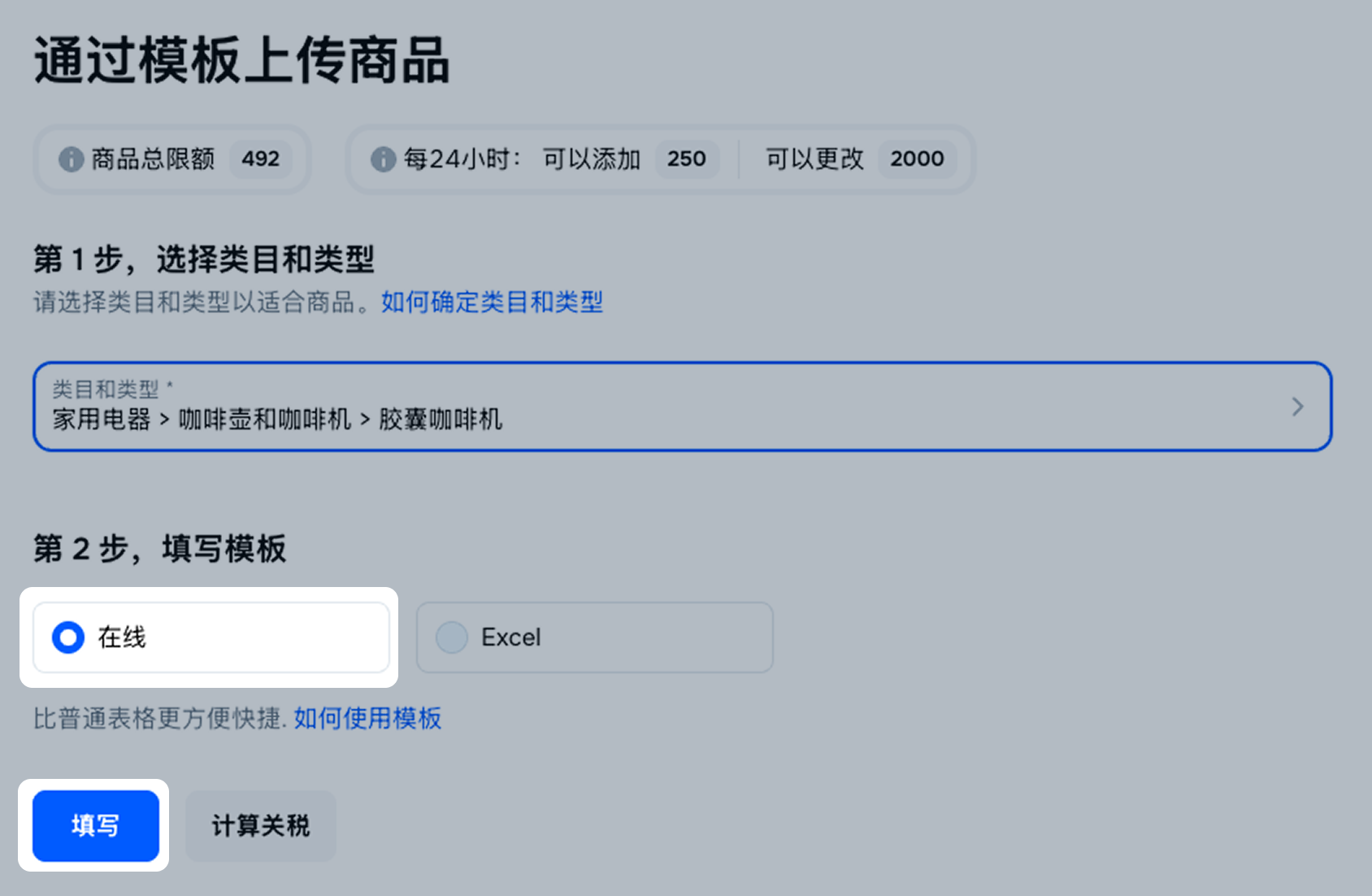Expand the category field chevron arrow
The height and width of the screenshot is (896, 1372).
tap(1297, 407)
